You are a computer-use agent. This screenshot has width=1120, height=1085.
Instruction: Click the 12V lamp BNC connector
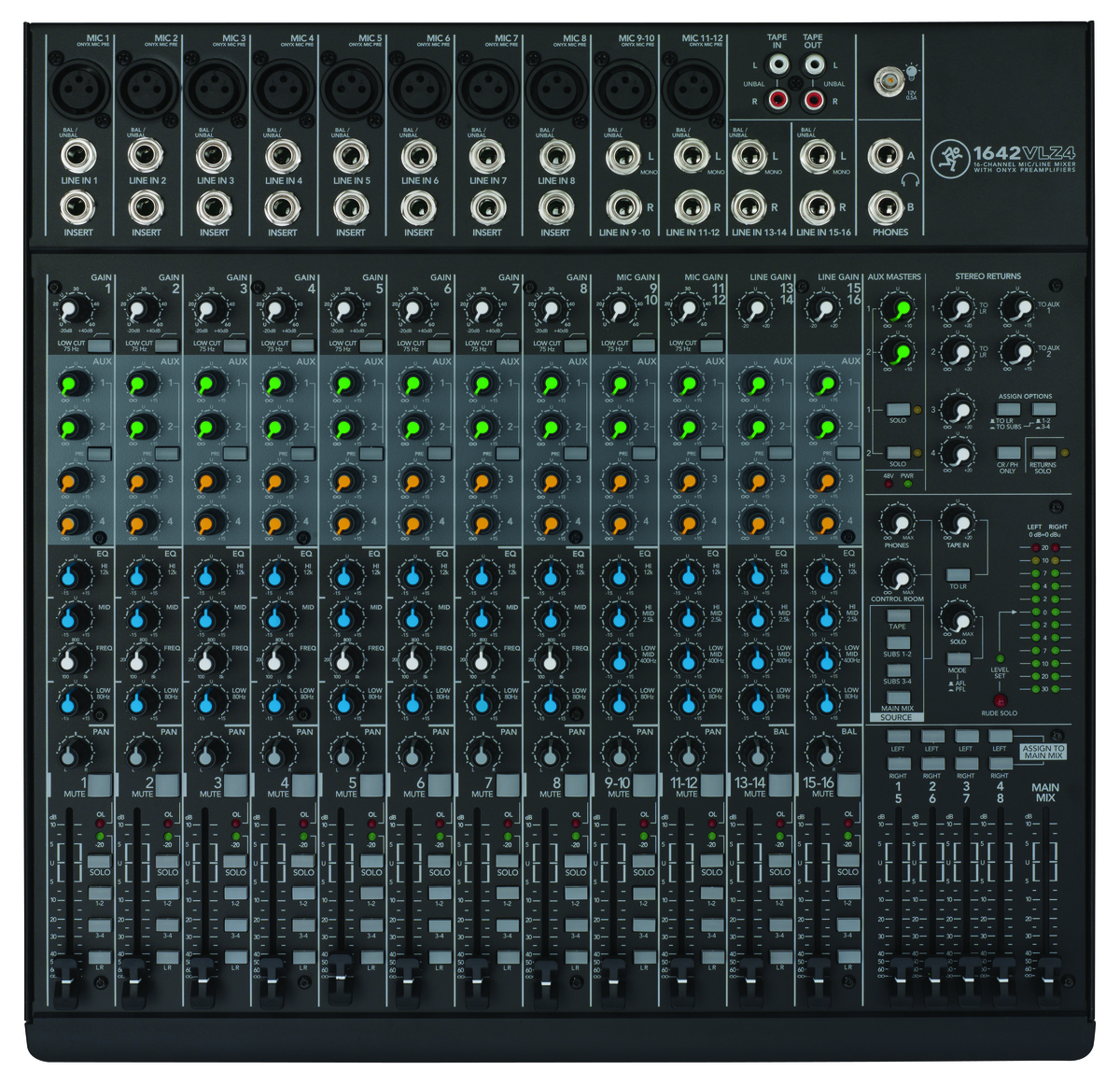[888, 81]
